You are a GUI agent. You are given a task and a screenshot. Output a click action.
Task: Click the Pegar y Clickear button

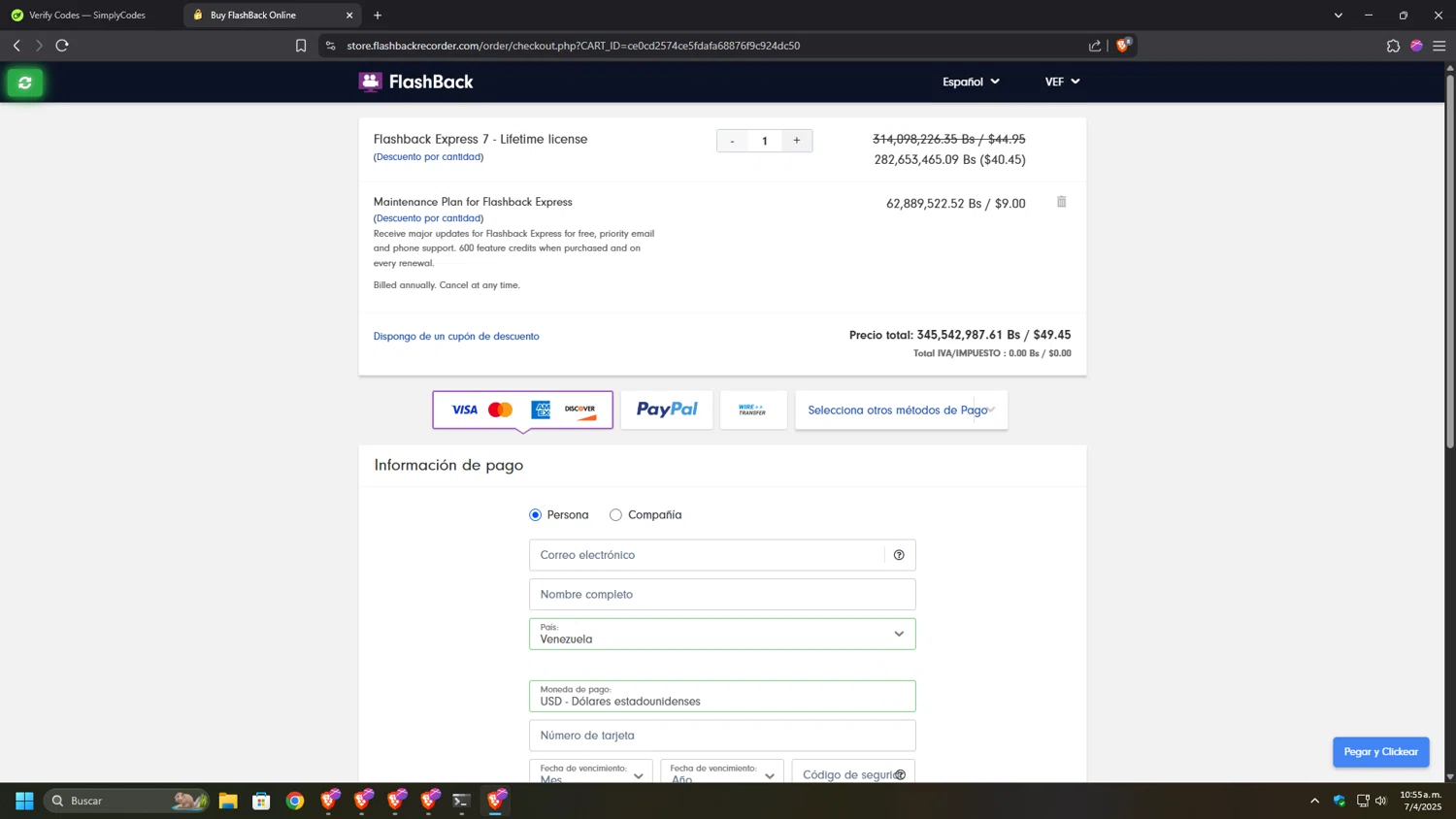pos(1380,752)
